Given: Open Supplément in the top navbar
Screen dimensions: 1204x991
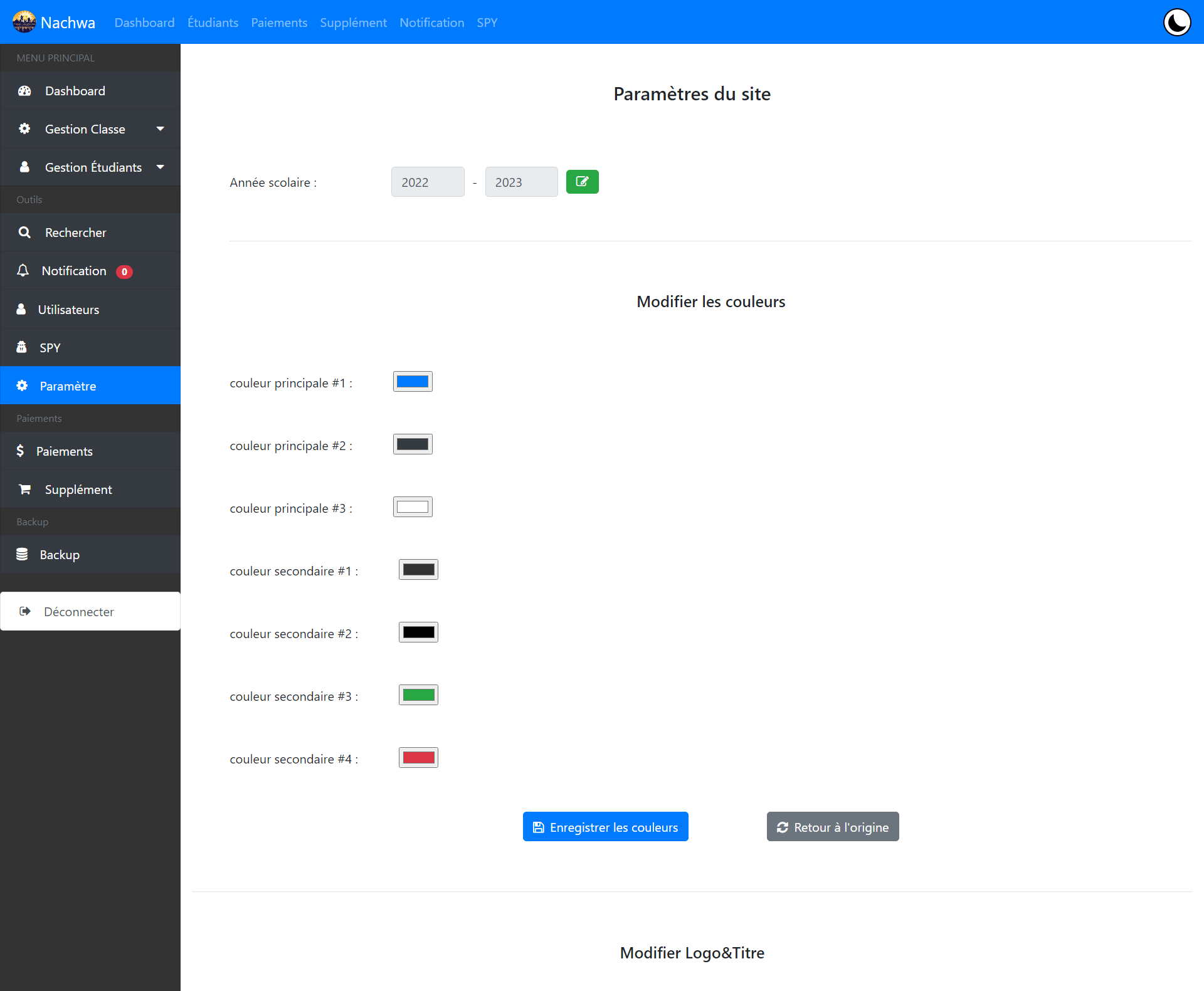Looking at the screenshot, I should point(353,23).
